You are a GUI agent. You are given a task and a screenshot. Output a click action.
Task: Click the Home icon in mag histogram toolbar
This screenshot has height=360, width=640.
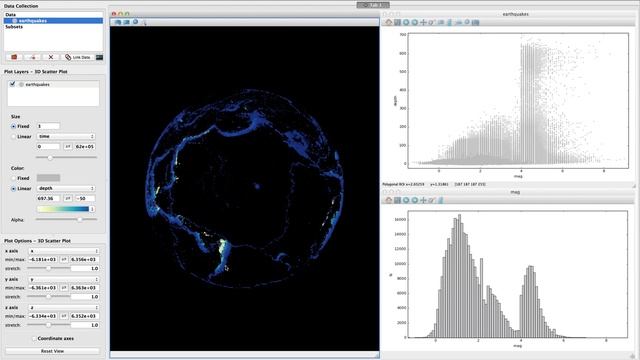tap(389, 200)
